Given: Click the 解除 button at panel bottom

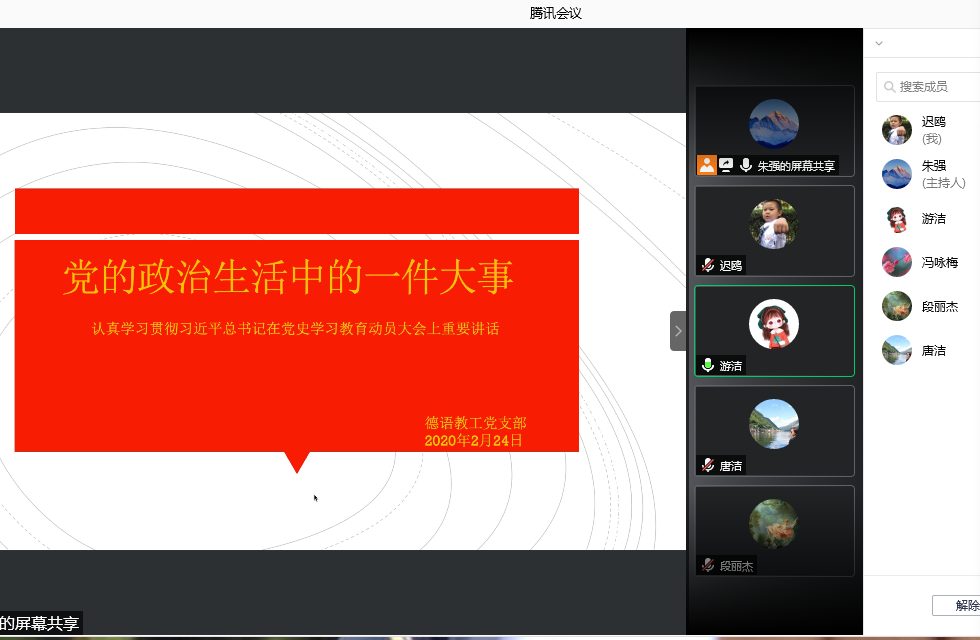Looking at the screenshot, I should (957, 605).
